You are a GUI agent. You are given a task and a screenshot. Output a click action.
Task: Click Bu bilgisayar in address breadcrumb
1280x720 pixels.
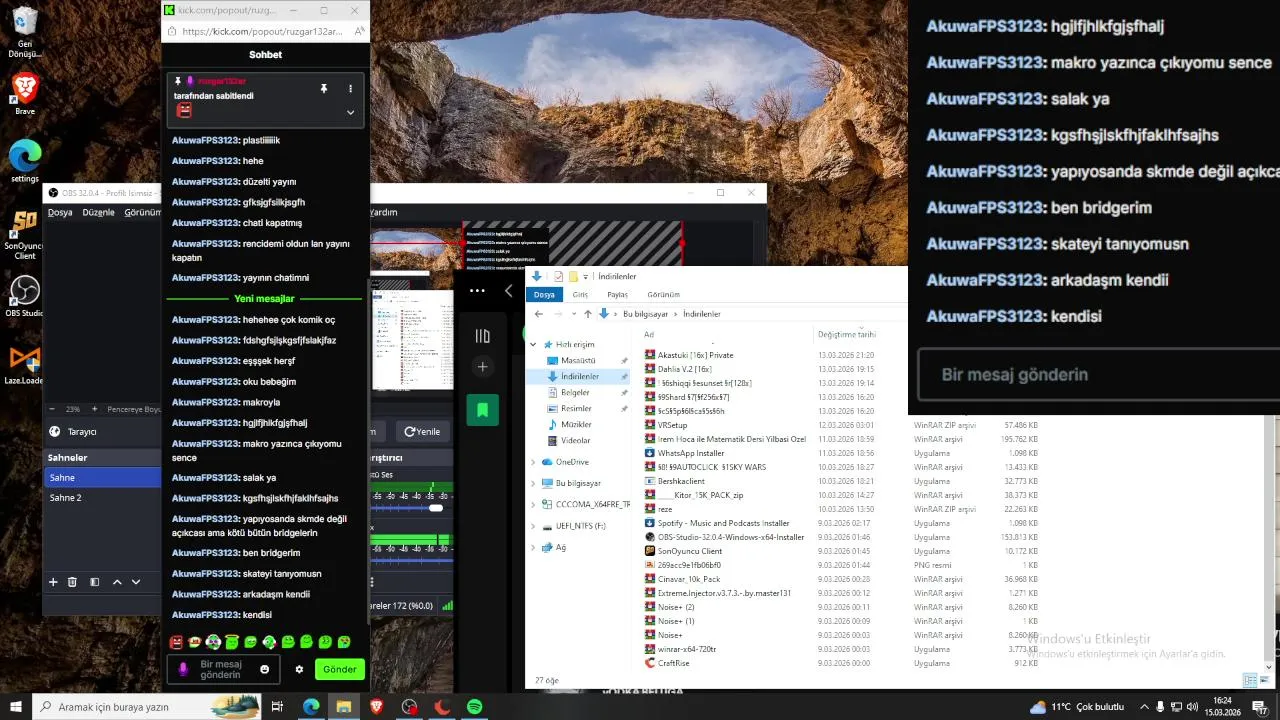[645, 314]
